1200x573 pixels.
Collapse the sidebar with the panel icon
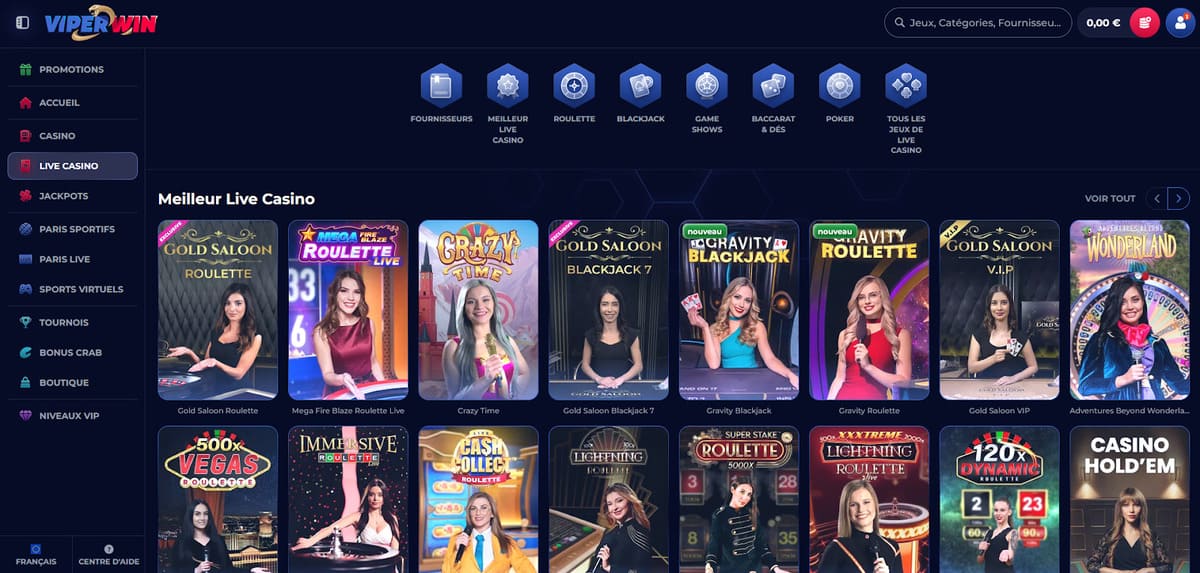(x=23, y=23)
